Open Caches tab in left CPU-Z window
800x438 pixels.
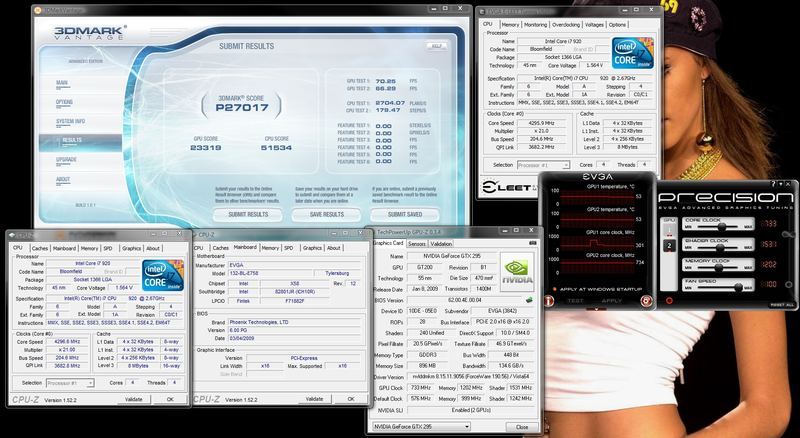click(x=39, y=248)
